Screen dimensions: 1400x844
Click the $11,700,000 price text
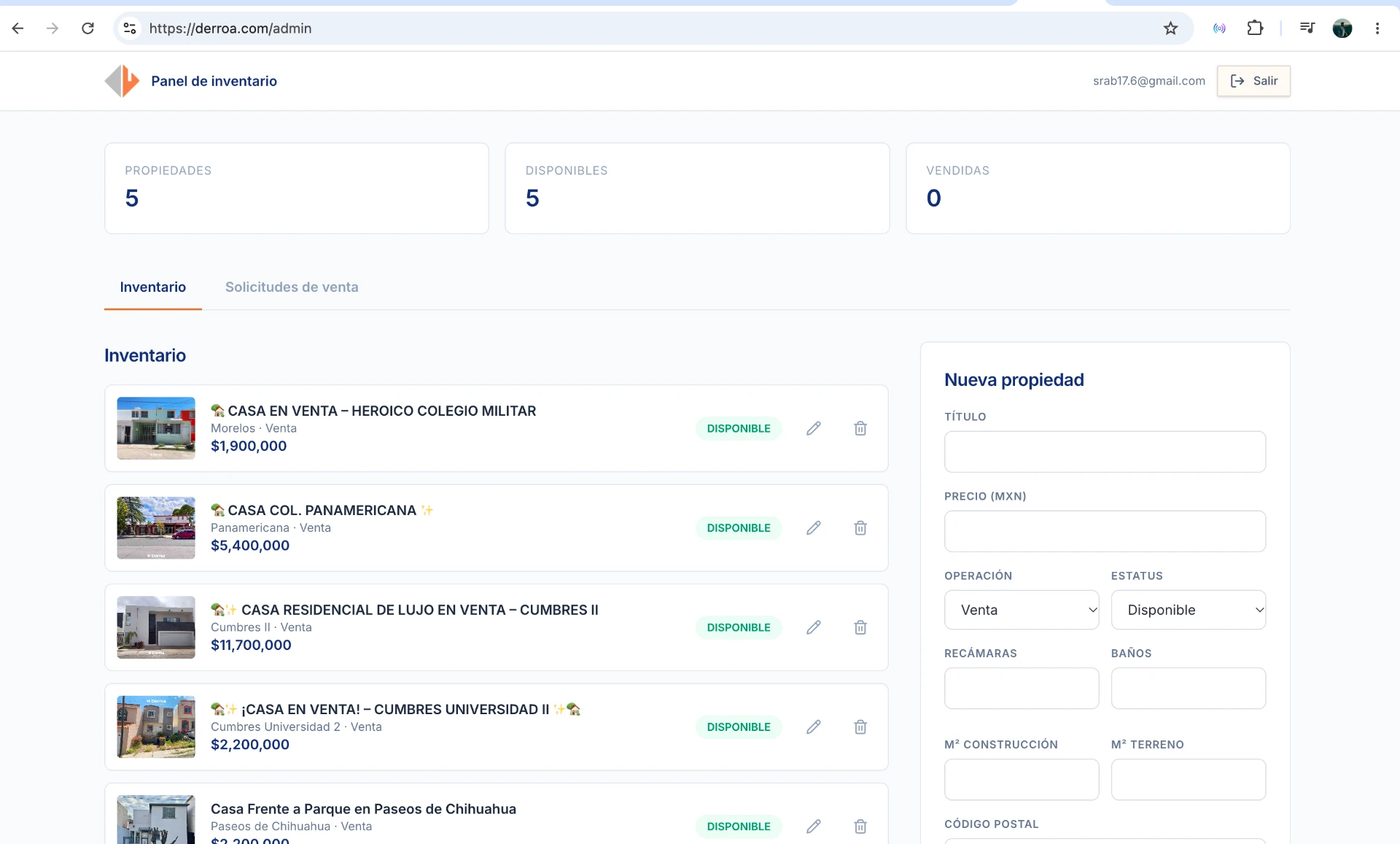(x=251, y=645)
